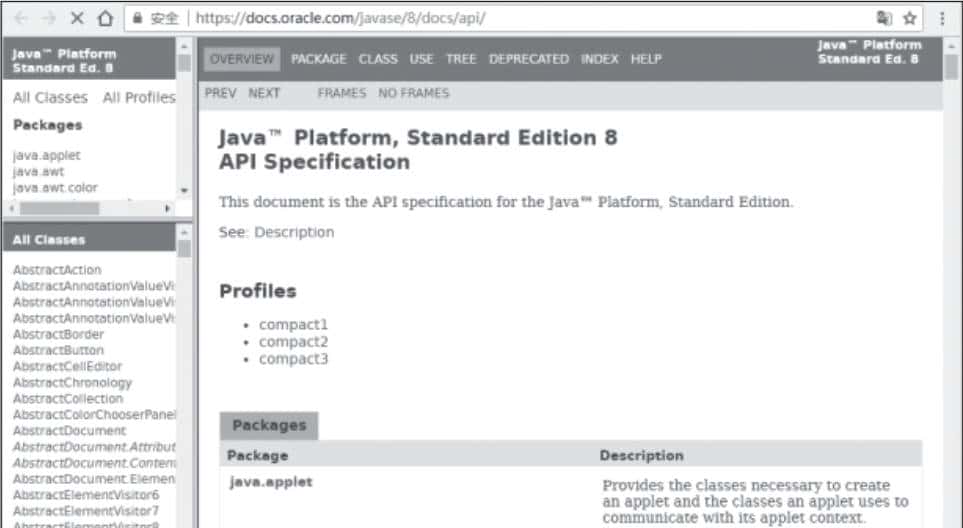963x528 pixels.
Task: Click the packages frame horizontal scrollbar thumb
Action: pos(60,209)
